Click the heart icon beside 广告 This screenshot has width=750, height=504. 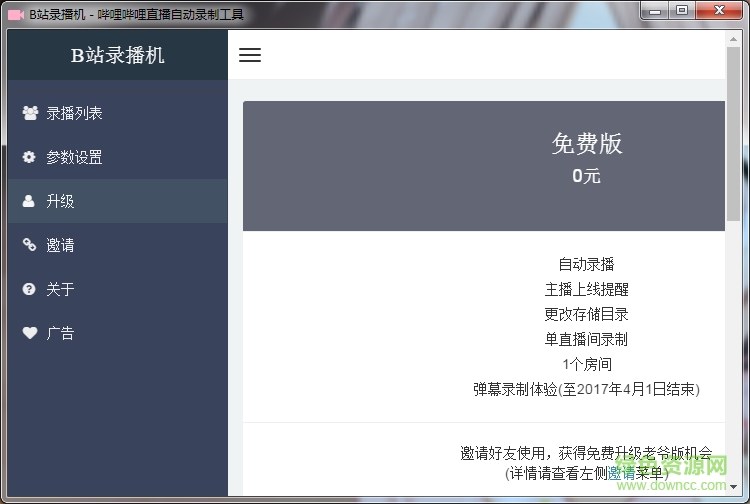pos(29,333)
